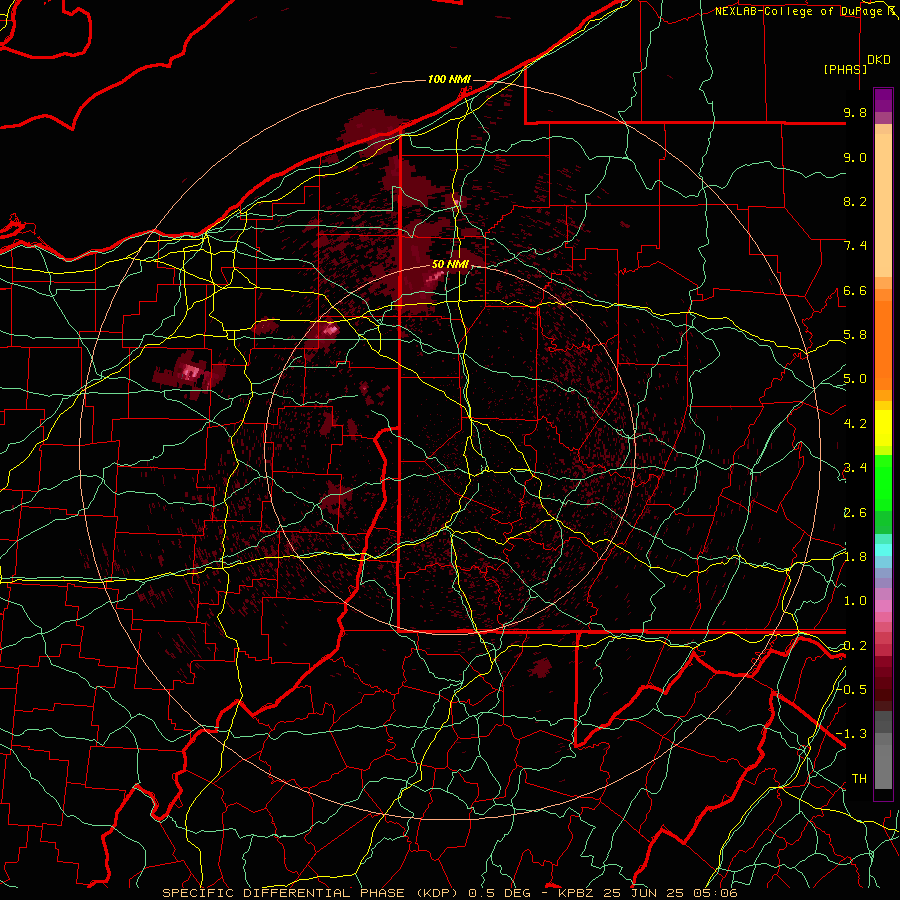Screen dimensions: 900x900
Task: Pick the pale peach segment beside 8.2
Action: click(x=883, y=205)
